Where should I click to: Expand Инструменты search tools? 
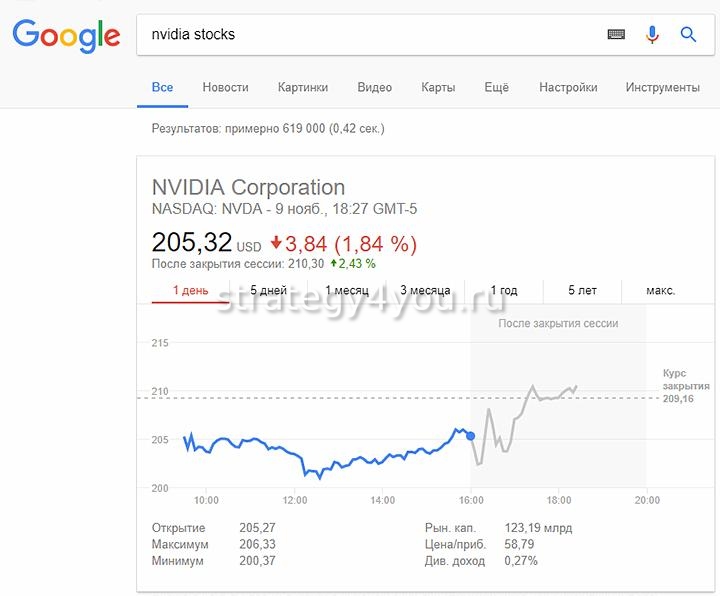click(x=662, y=87)
